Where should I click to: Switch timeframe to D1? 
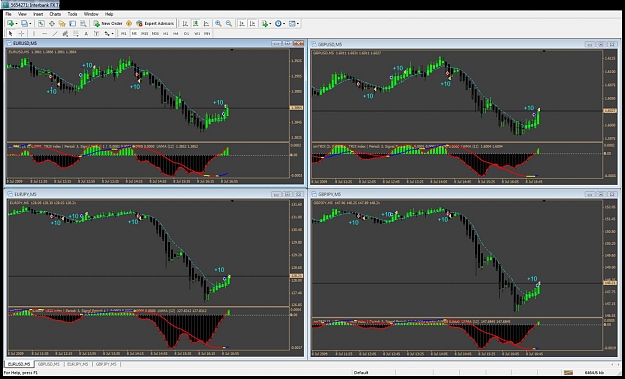pyautogui.click(x=186, y=34)
